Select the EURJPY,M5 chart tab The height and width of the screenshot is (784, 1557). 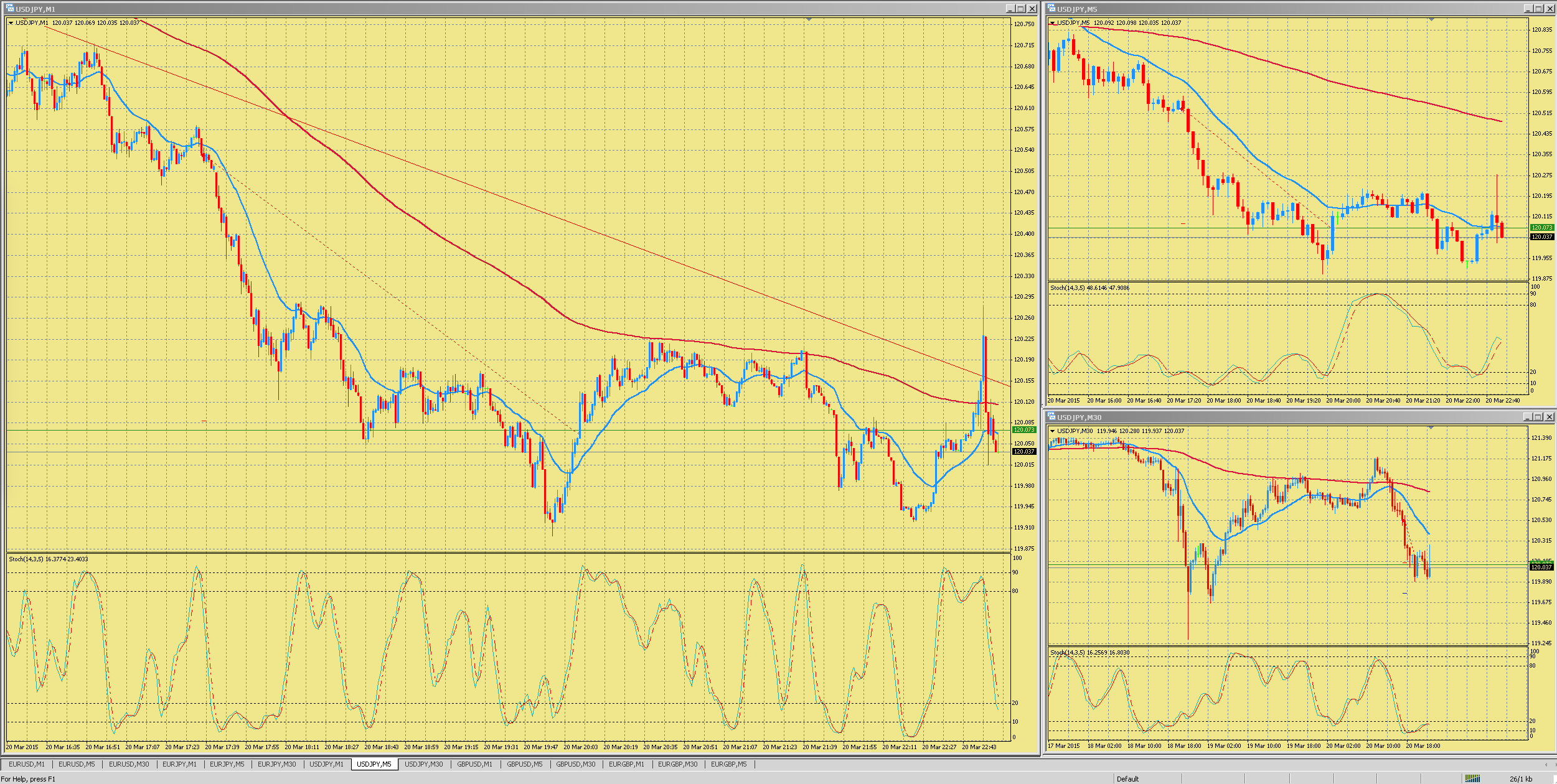point(227,764)
